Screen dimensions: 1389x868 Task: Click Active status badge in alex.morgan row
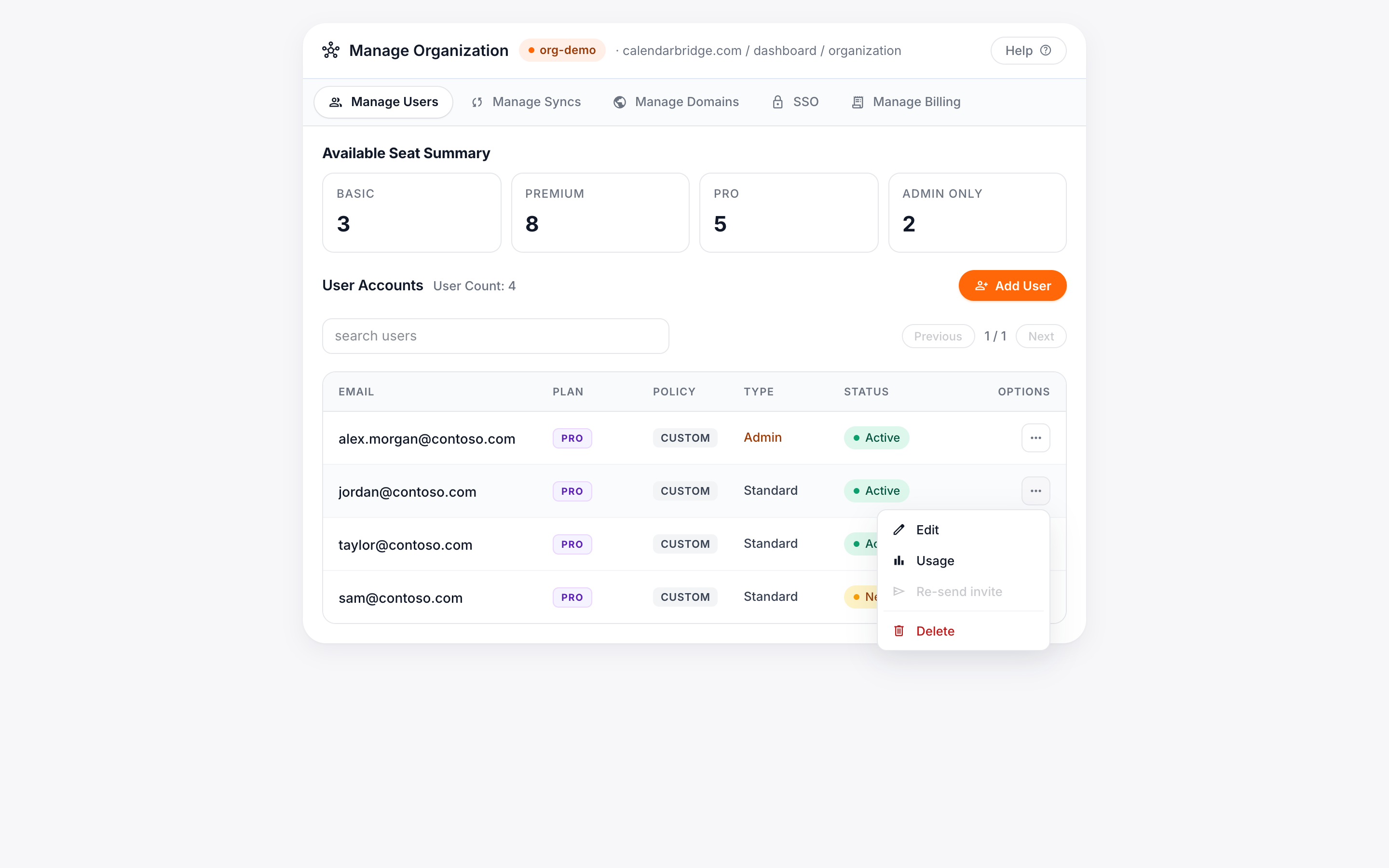(876, 438)
